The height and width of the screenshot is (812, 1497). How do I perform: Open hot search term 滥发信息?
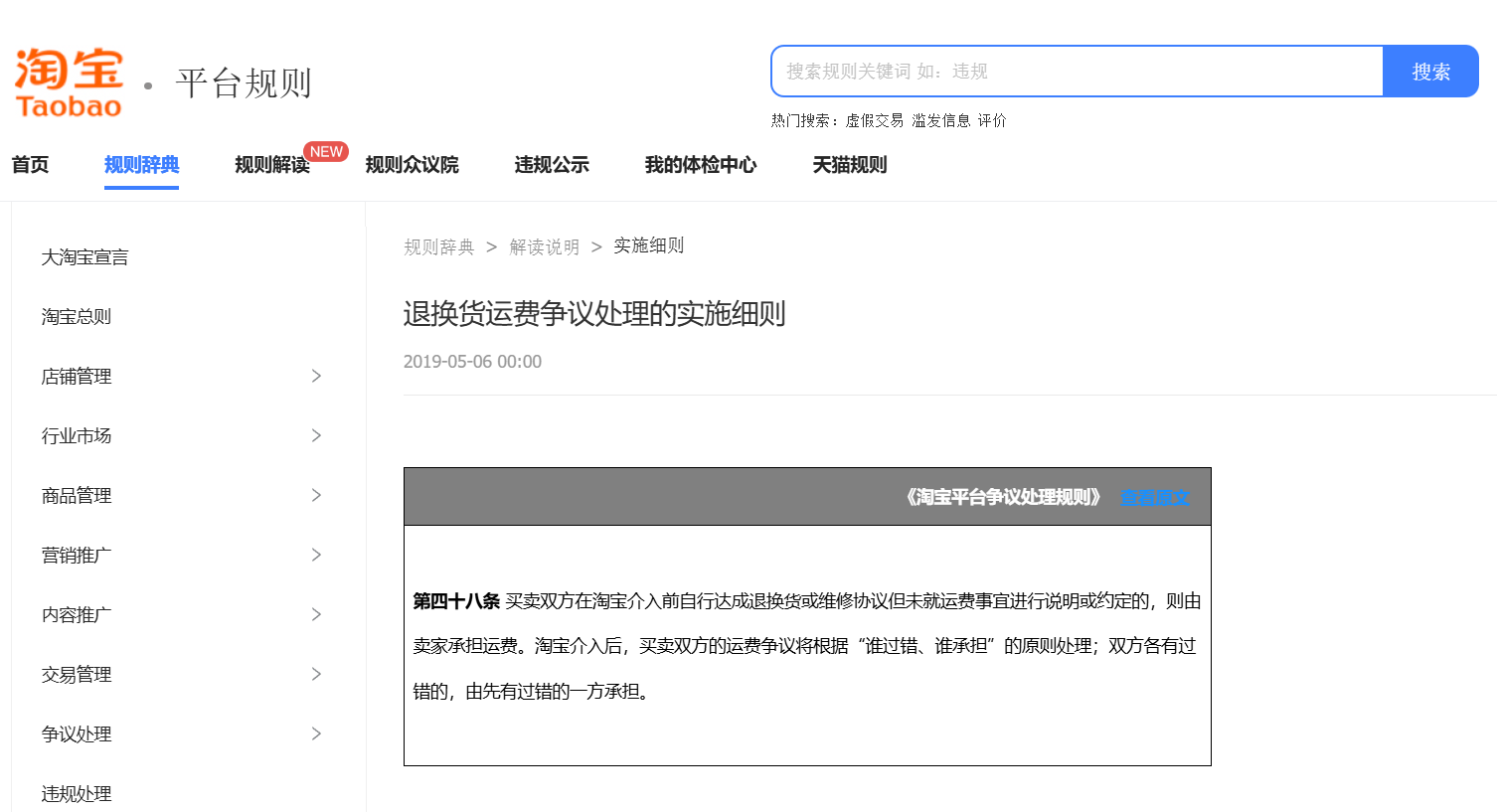coord(941,120)
